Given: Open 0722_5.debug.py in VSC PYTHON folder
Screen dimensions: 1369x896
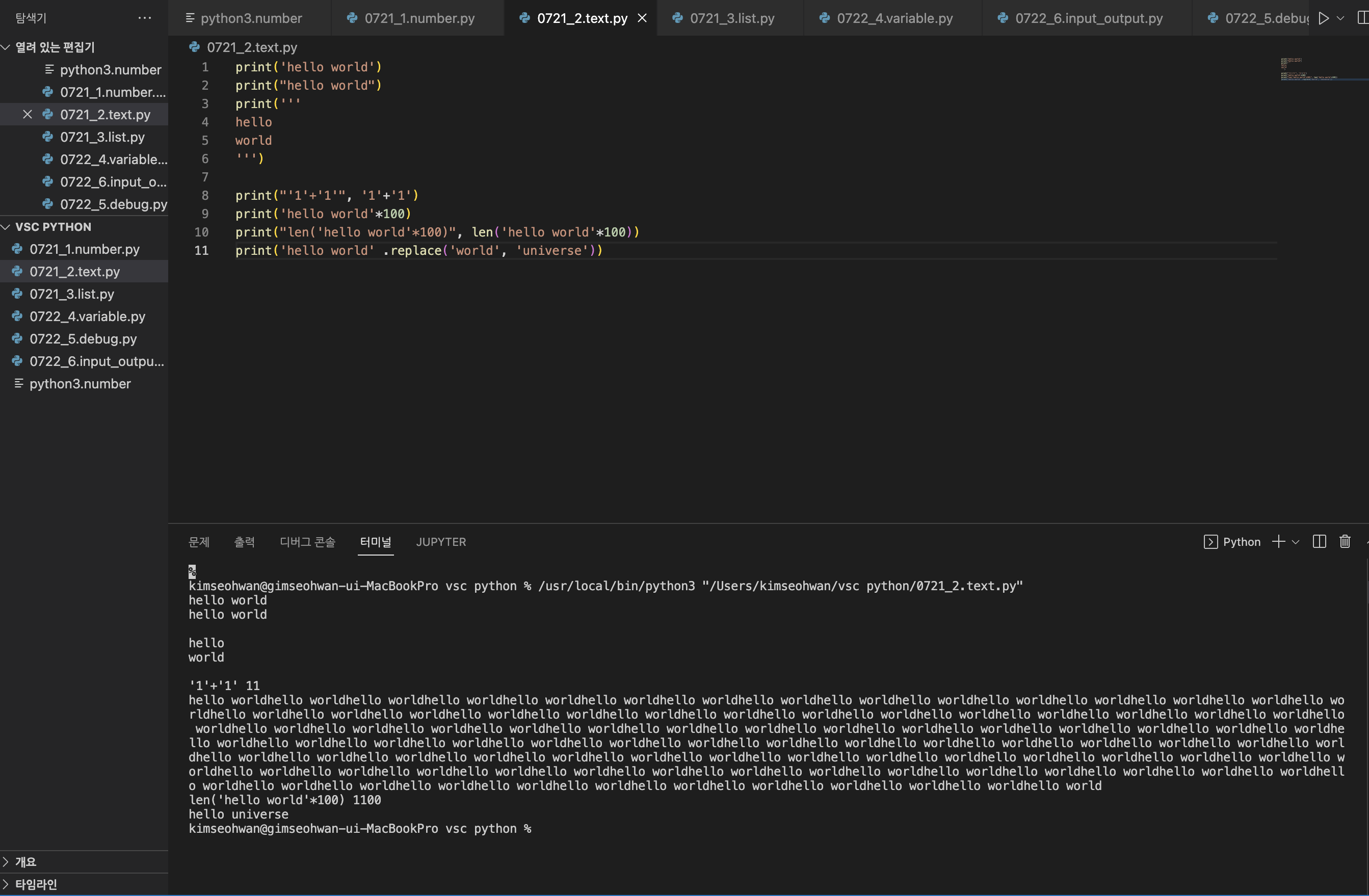Looking at the screenshot, I should [83, 339].
